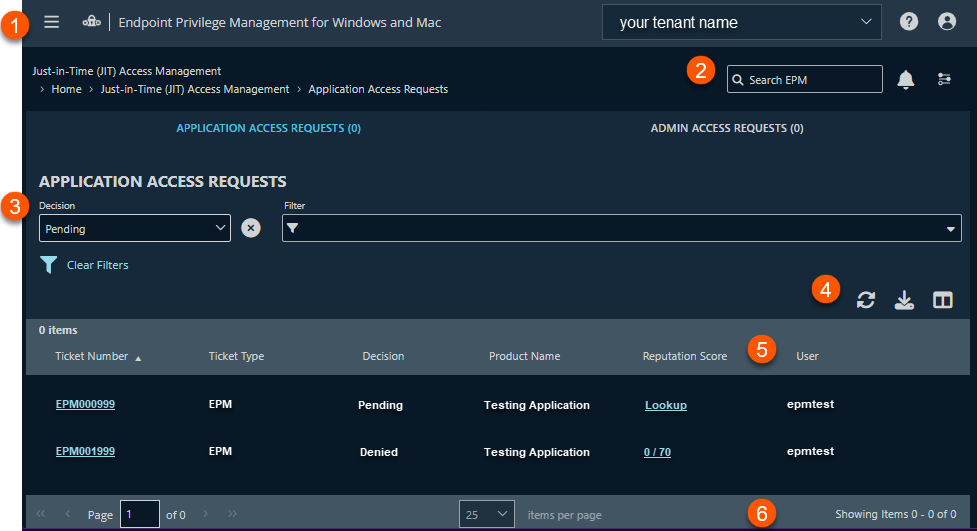
Task: Click Testing Application in EPM000999 row
Action: coord(536,405)
